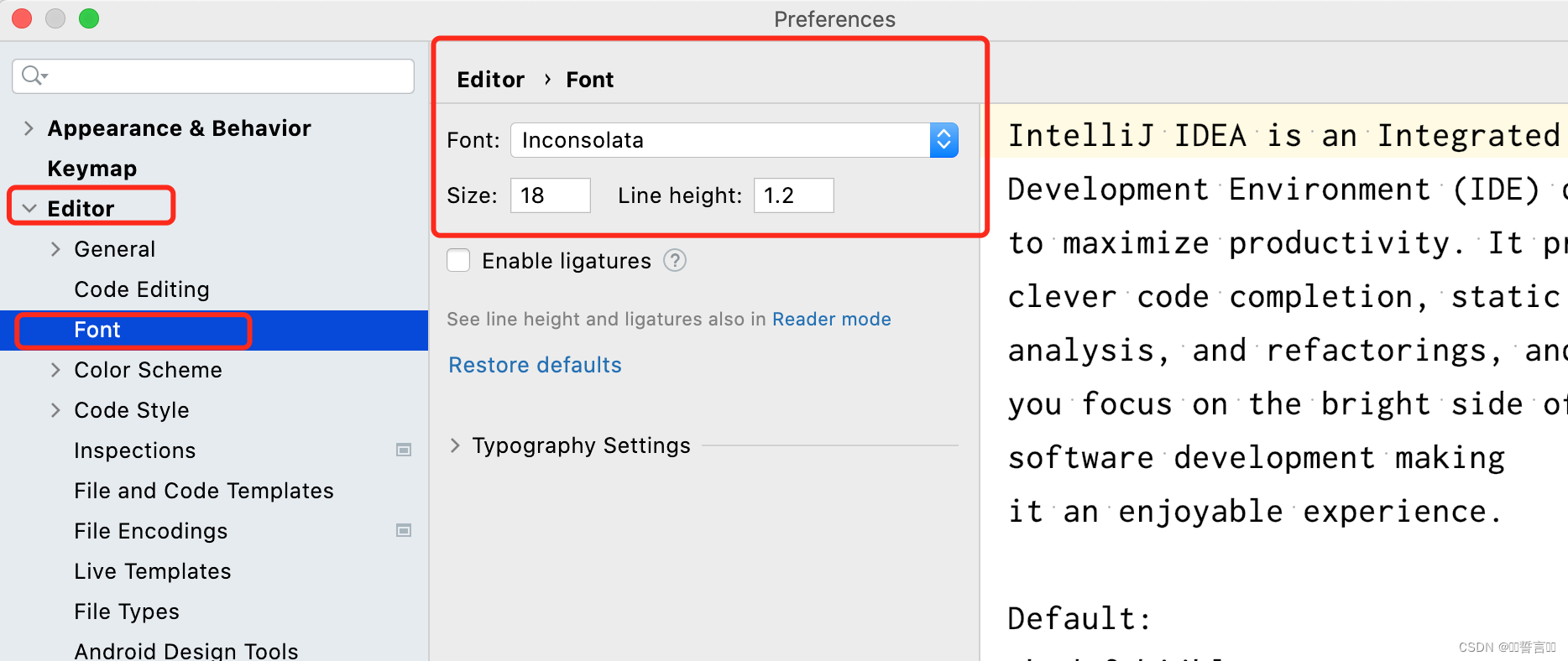
Task: Enable the ligatures checkbox
Action: (x=458, y=261)
